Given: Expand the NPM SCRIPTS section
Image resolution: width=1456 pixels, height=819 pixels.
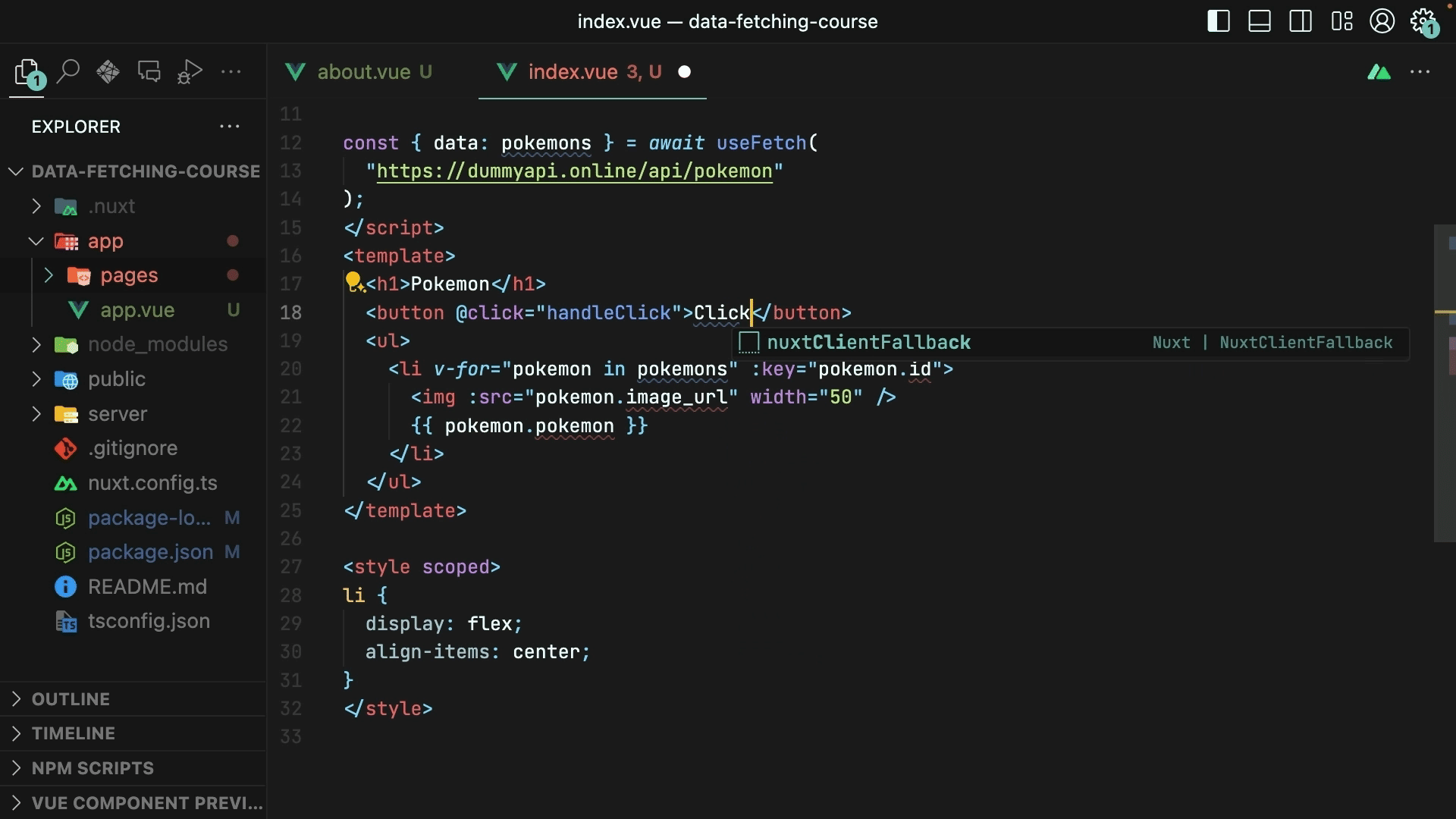Looking at the screenshot, I should coord(133,768).
